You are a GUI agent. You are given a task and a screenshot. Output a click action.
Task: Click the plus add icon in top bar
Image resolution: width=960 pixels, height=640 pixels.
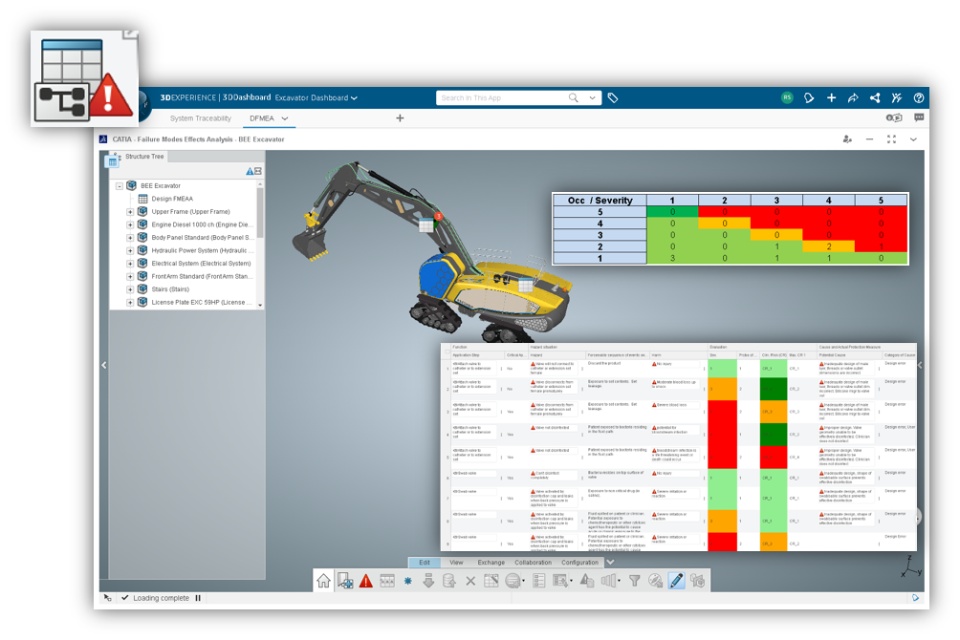tap(831, 97)
